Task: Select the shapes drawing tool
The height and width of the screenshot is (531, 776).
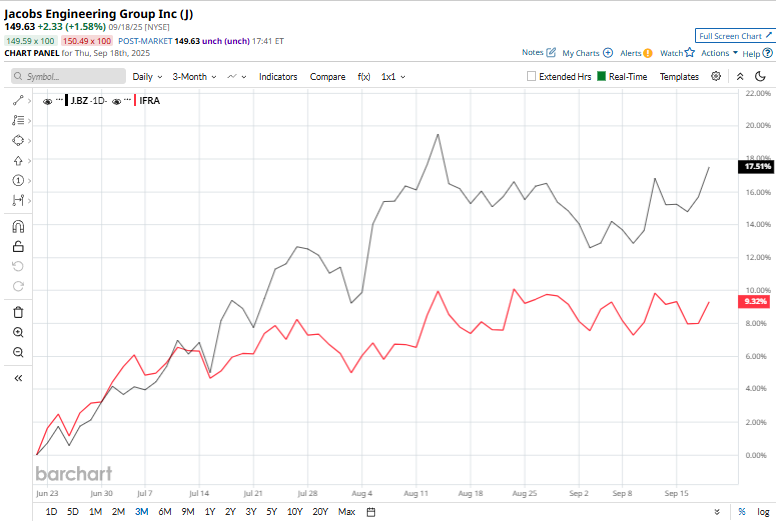Action: 18,141
